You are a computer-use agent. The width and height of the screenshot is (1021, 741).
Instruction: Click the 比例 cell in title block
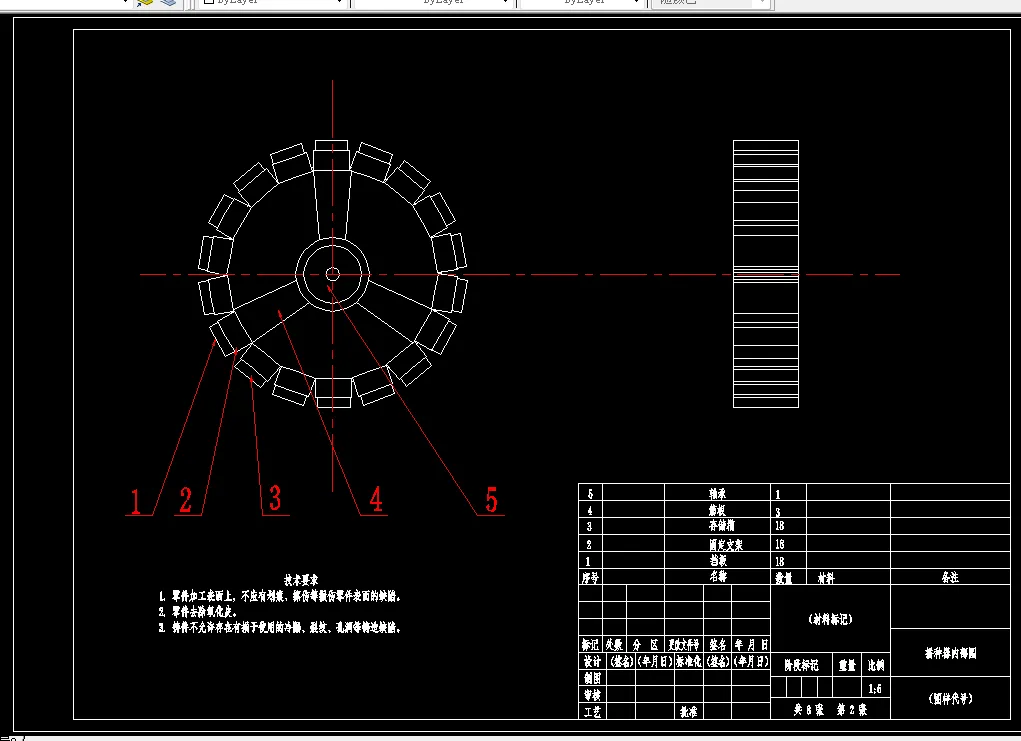point(876,665)
